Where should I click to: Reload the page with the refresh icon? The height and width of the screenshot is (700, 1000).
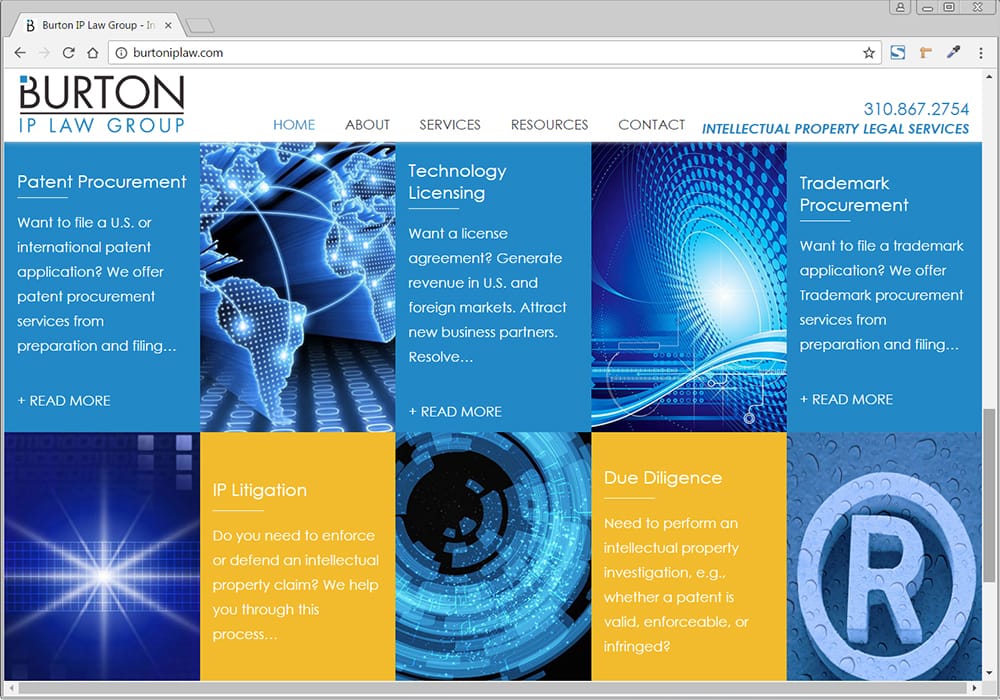(69, 53)
